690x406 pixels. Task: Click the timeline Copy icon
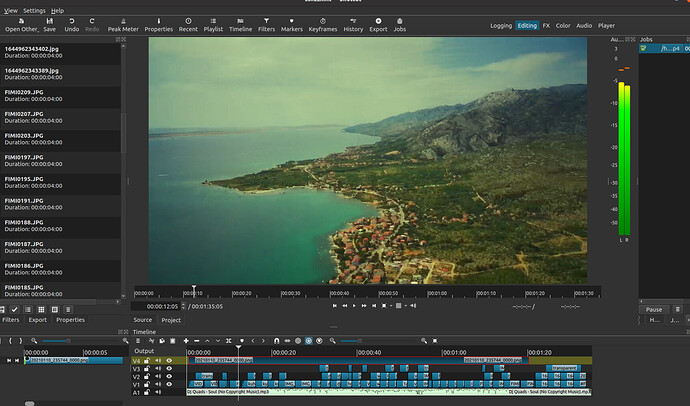162,341
